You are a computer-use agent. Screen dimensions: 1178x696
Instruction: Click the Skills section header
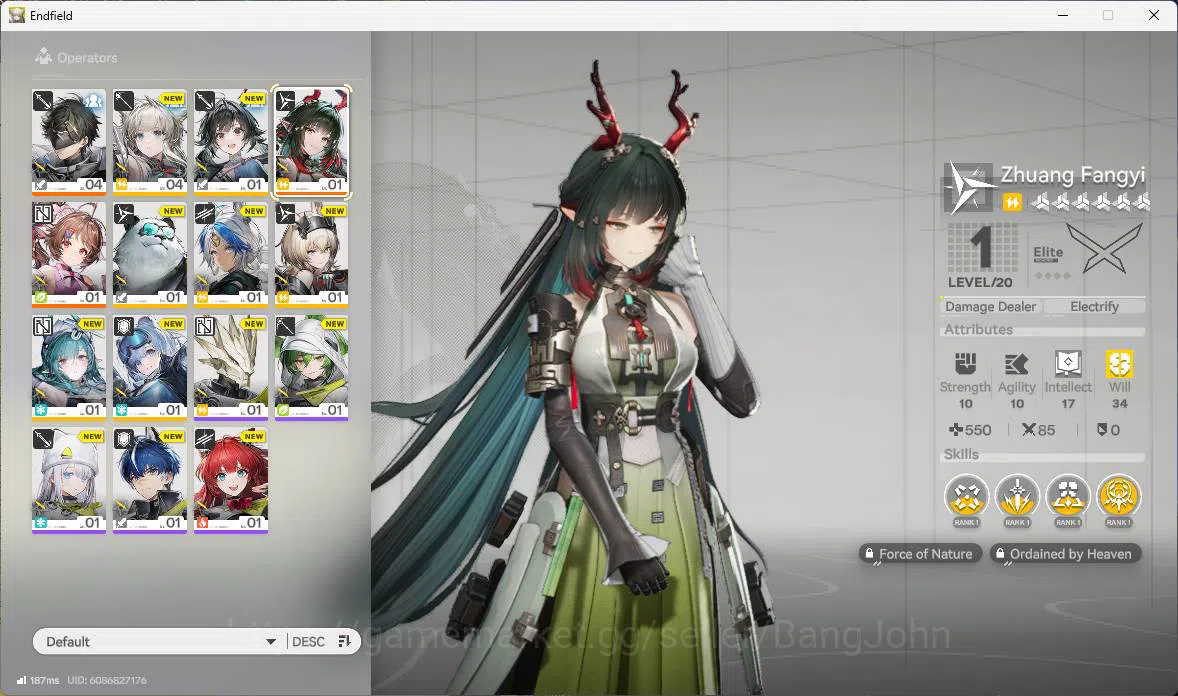point(961,454)
